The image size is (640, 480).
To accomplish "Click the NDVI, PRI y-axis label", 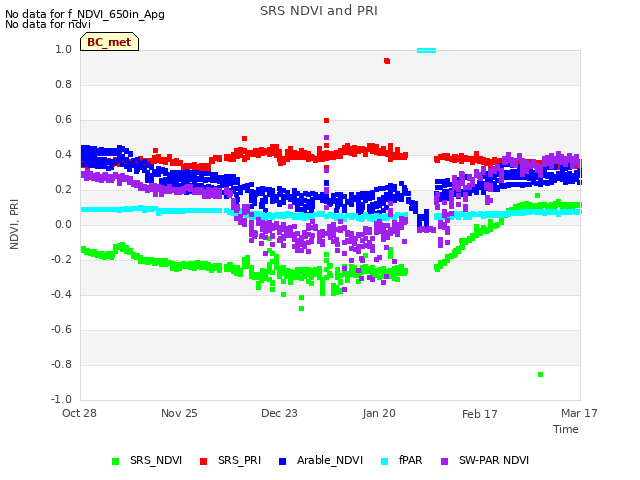I will [14, 224].
